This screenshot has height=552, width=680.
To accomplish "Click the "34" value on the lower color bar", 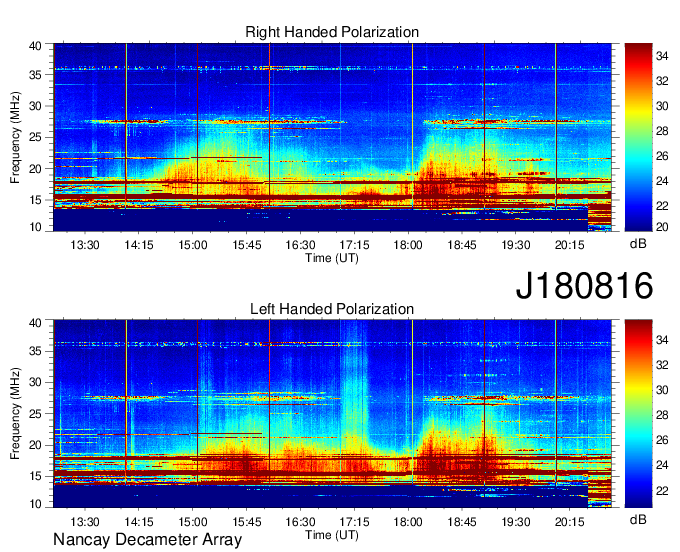I will [x=662, y=340].
